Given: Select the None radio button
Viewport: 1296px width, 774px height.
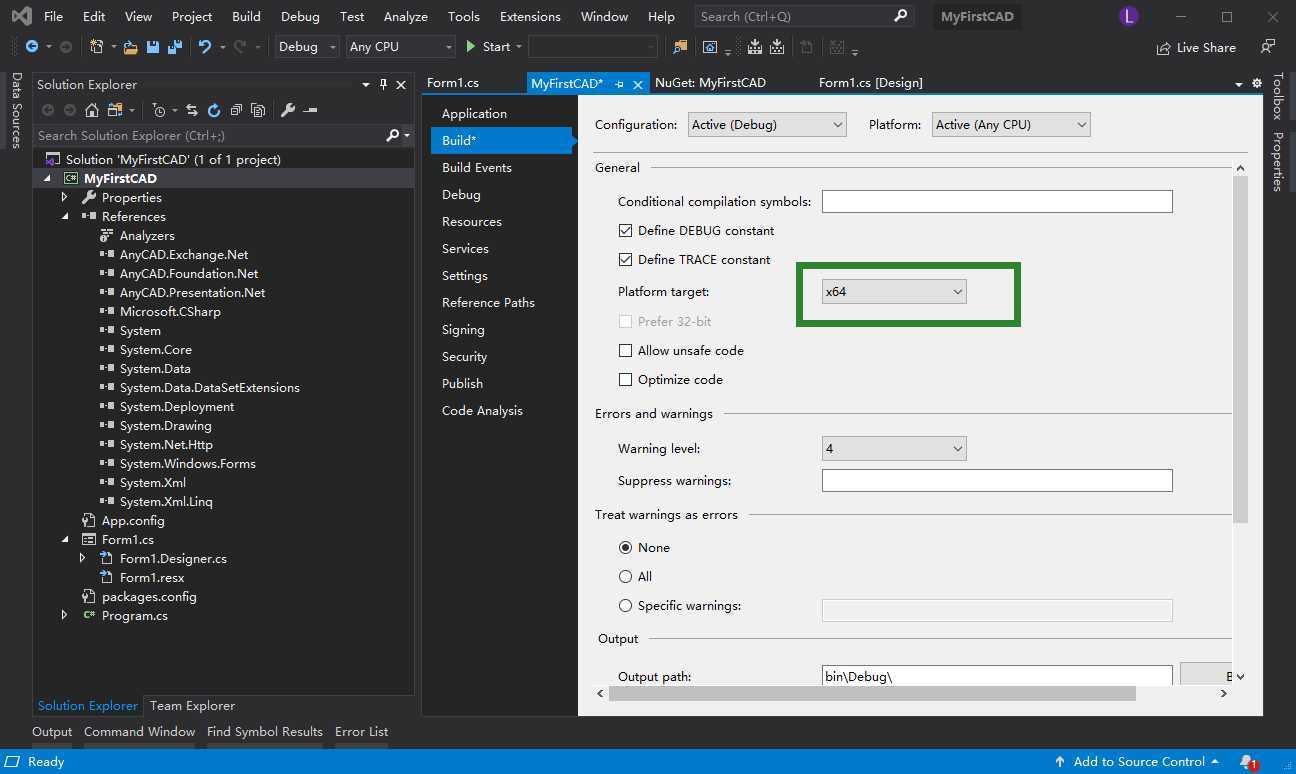Looking at the screenshot, I should tap(626, 547).
